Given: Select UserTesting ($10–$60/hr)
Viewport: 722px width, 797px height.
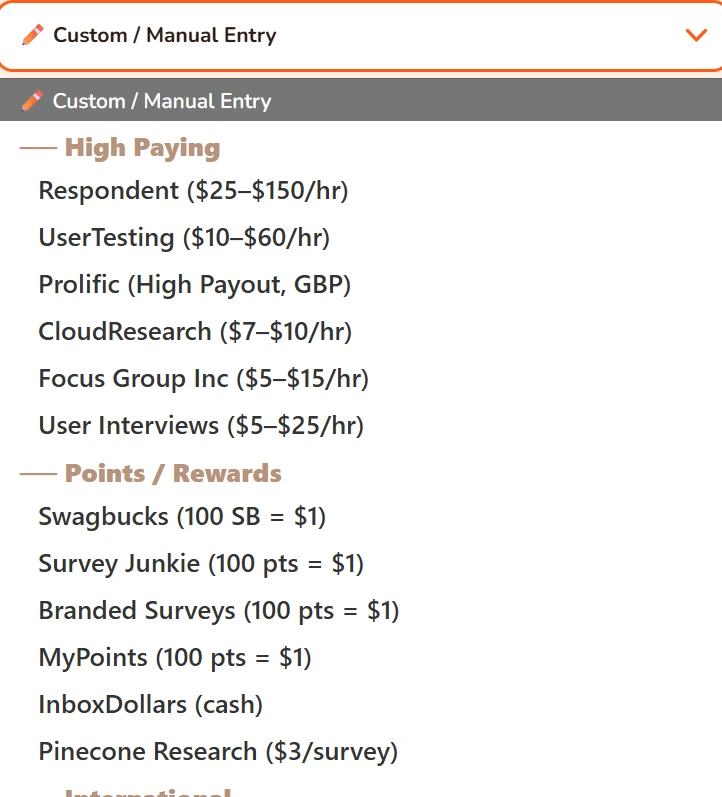Looking at the screenshot, I should (184, 238).
